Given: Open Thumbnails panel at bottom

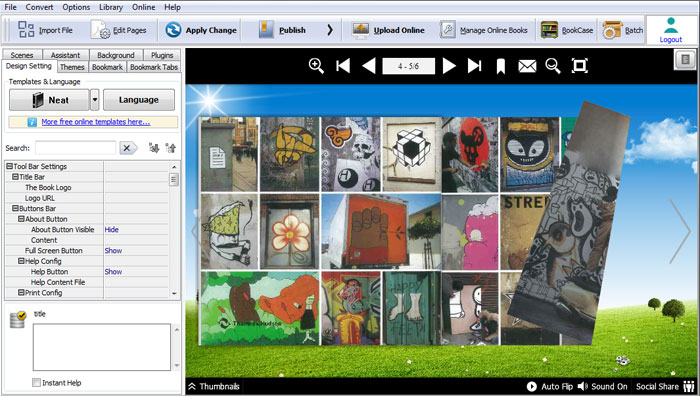Looking at the screenshot, I should click(214, 387).
